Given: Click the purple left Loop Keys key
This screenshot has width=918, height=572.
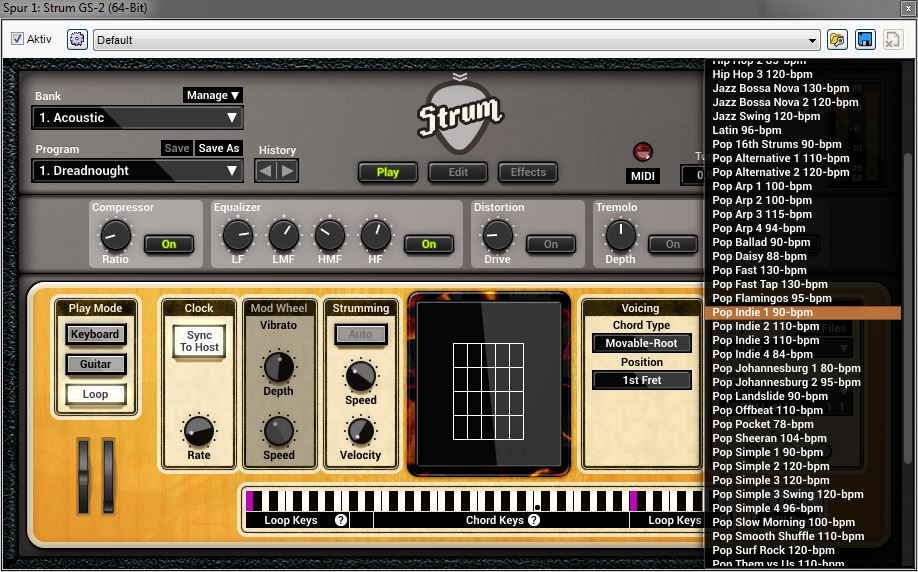Looking at the screenshot, I should click(x=250, y=501).
